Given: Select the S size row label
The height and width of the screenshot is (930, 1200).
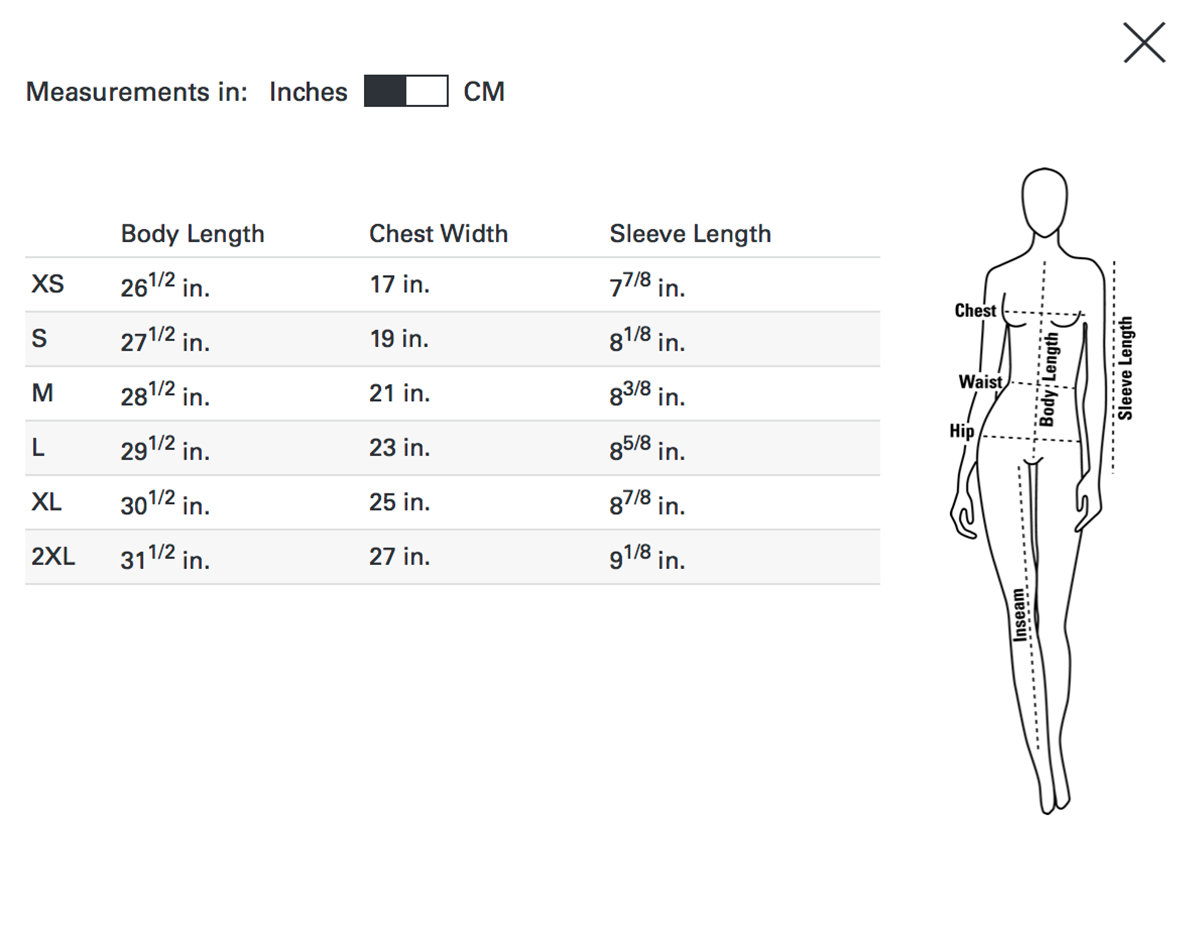Looking at the screenshot, I should [x=39, y=338].
